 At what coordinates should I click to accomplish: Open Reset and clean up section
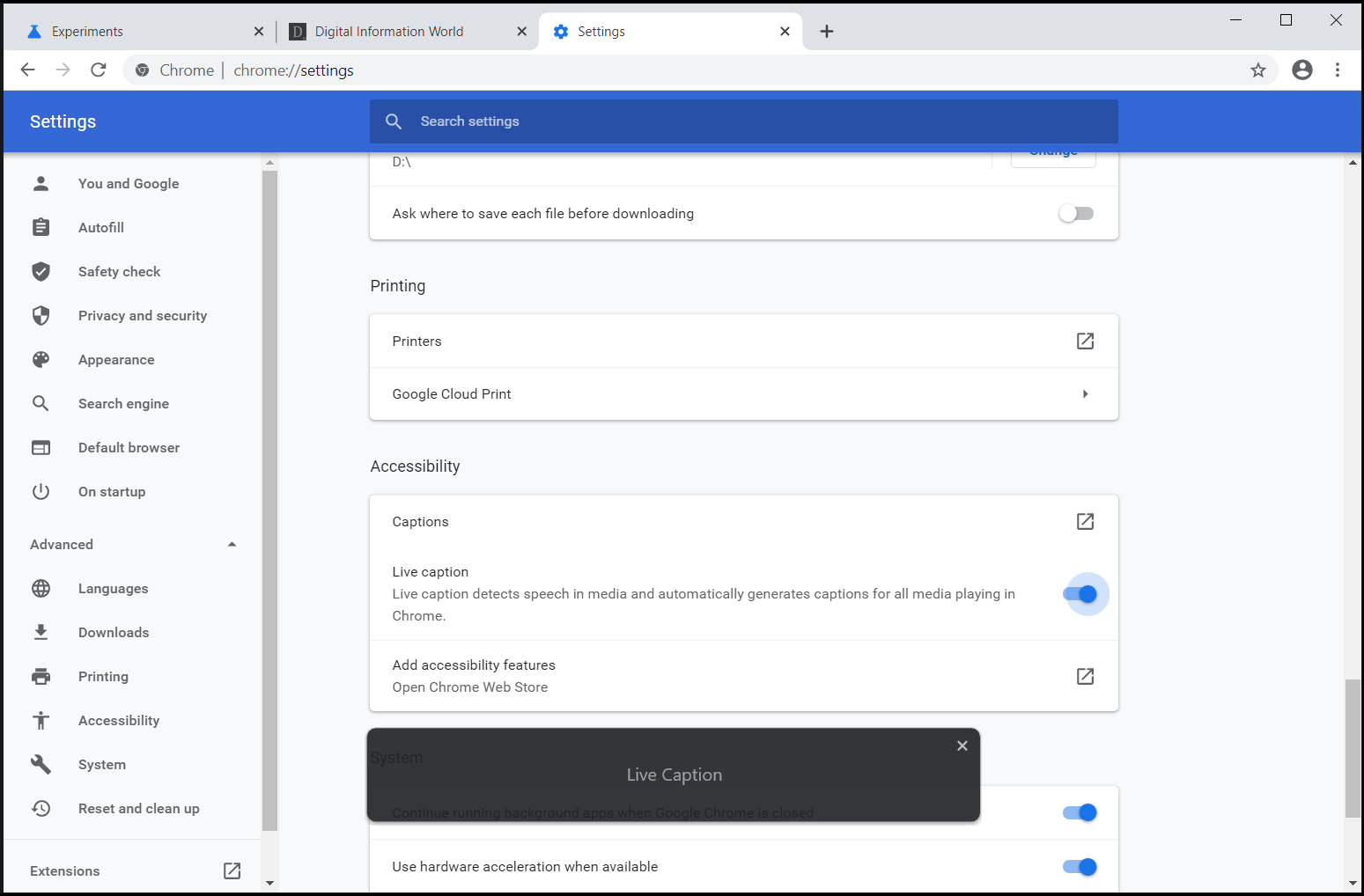click(139, 808)
